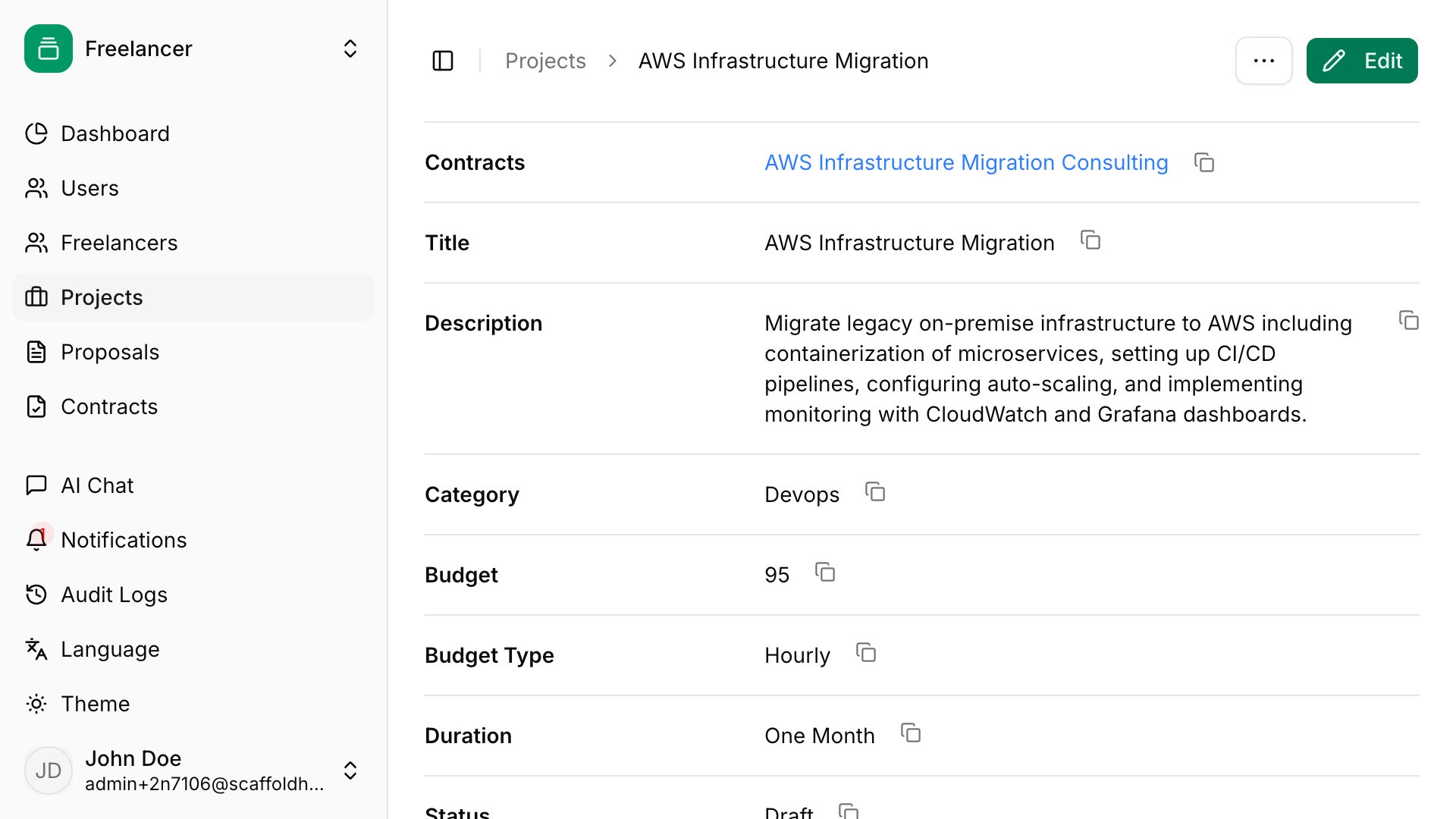The width and height of the screenshot is (1456, 819).
Task: Navigate to Projects breadcrumb
Action: [545, 61]
